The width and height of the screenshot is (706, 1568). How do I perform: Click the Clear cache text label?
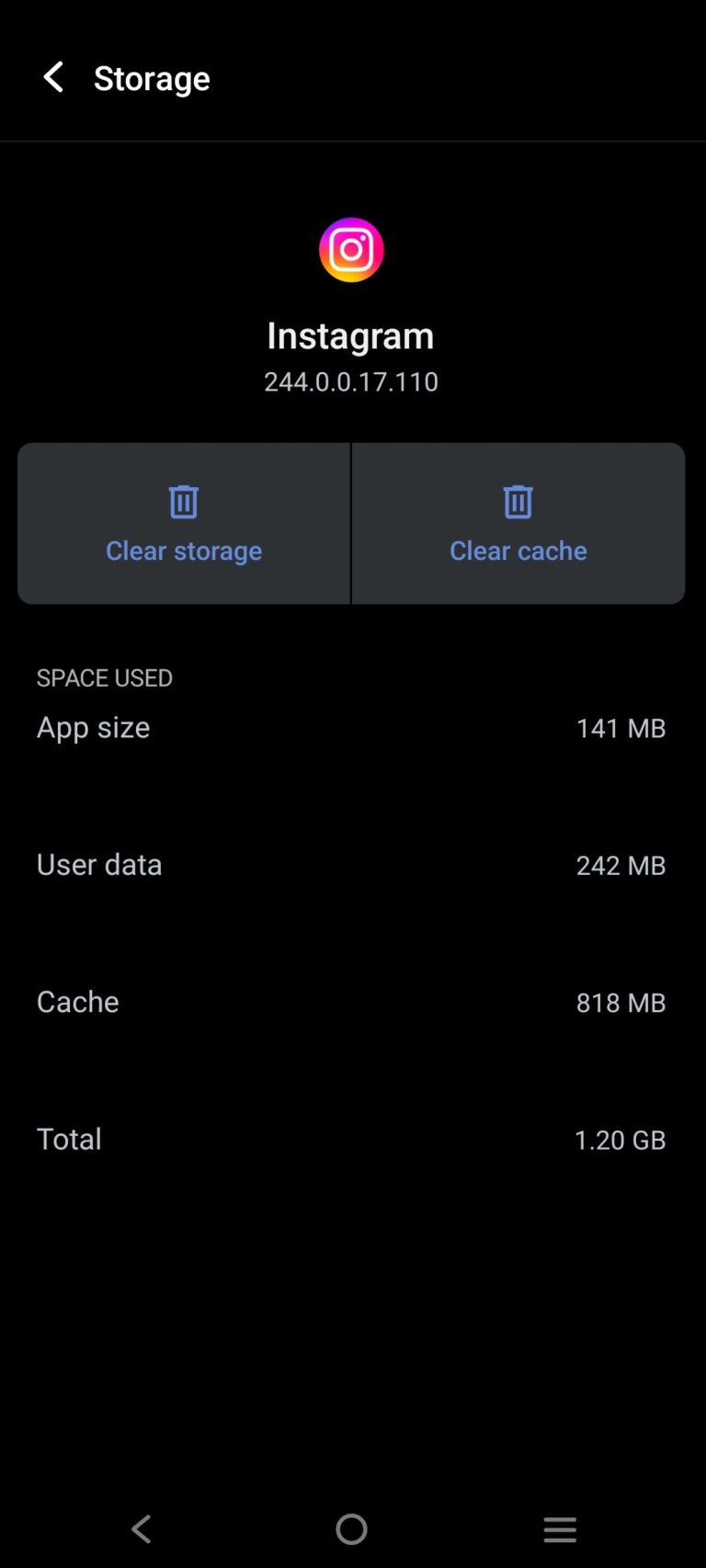pos(518,551)
